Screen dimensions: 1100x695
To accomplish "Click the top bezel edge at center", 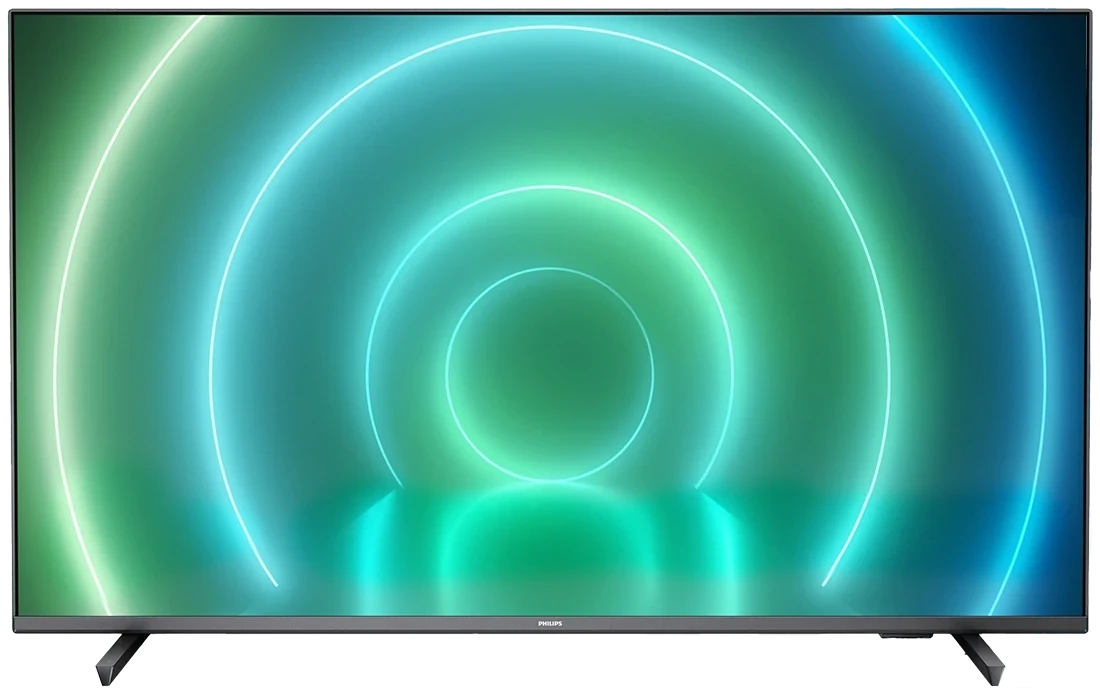I will click(549, 11).
